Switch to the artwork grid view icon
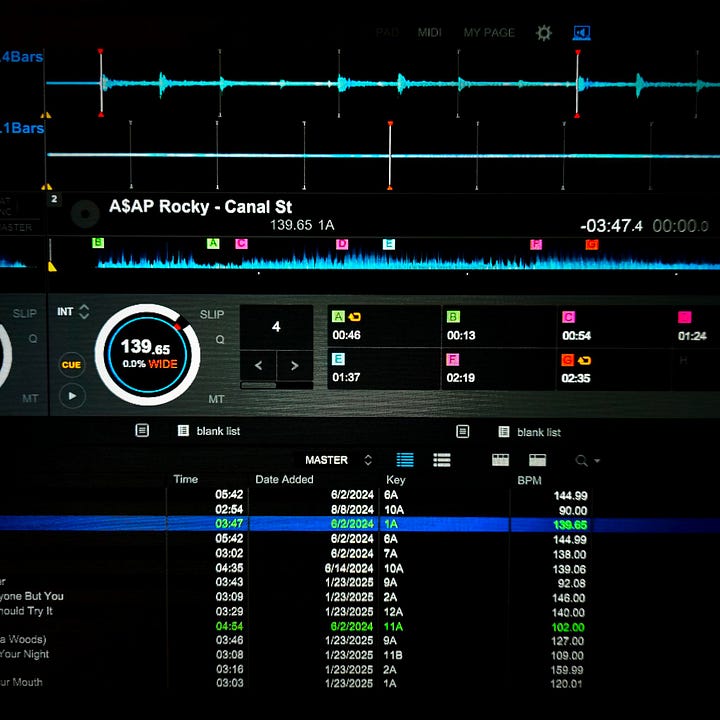Screen dimensions: 720x720 point(500,460)
